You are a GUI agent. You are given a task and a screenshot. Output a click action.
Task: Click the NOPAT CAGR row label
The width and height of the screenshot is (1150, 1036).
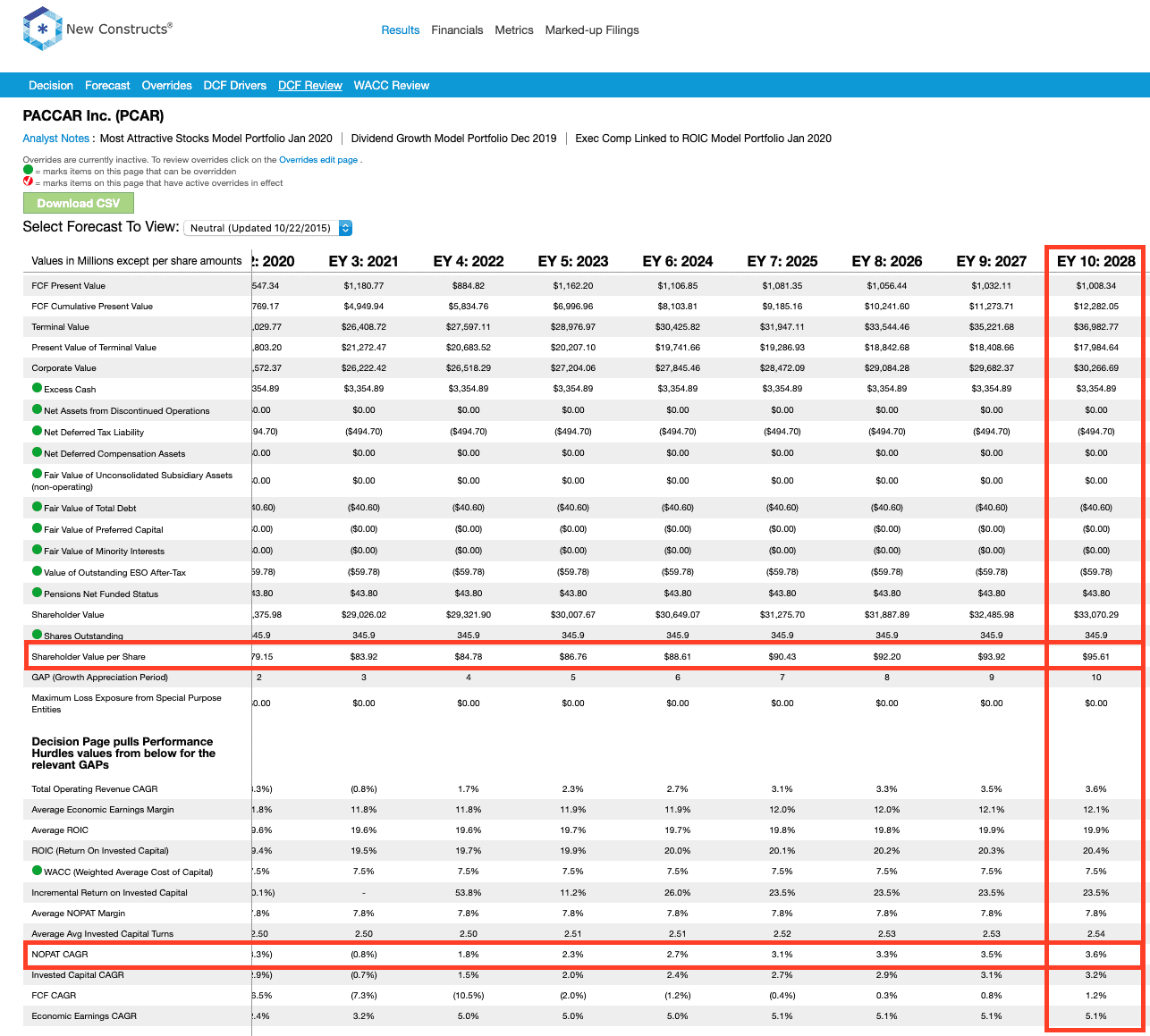coord(60,954)
